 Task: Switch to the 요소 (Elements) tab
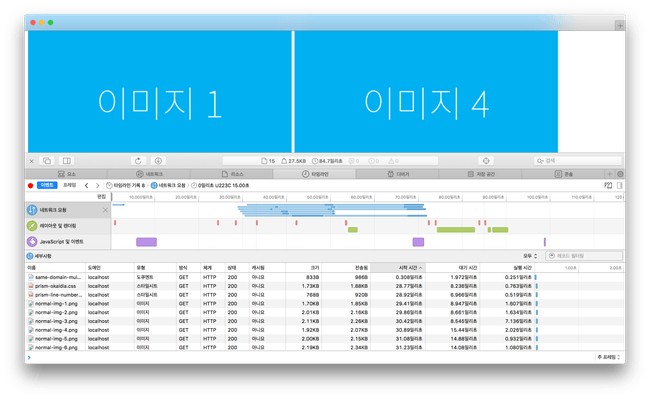(67, 174)
